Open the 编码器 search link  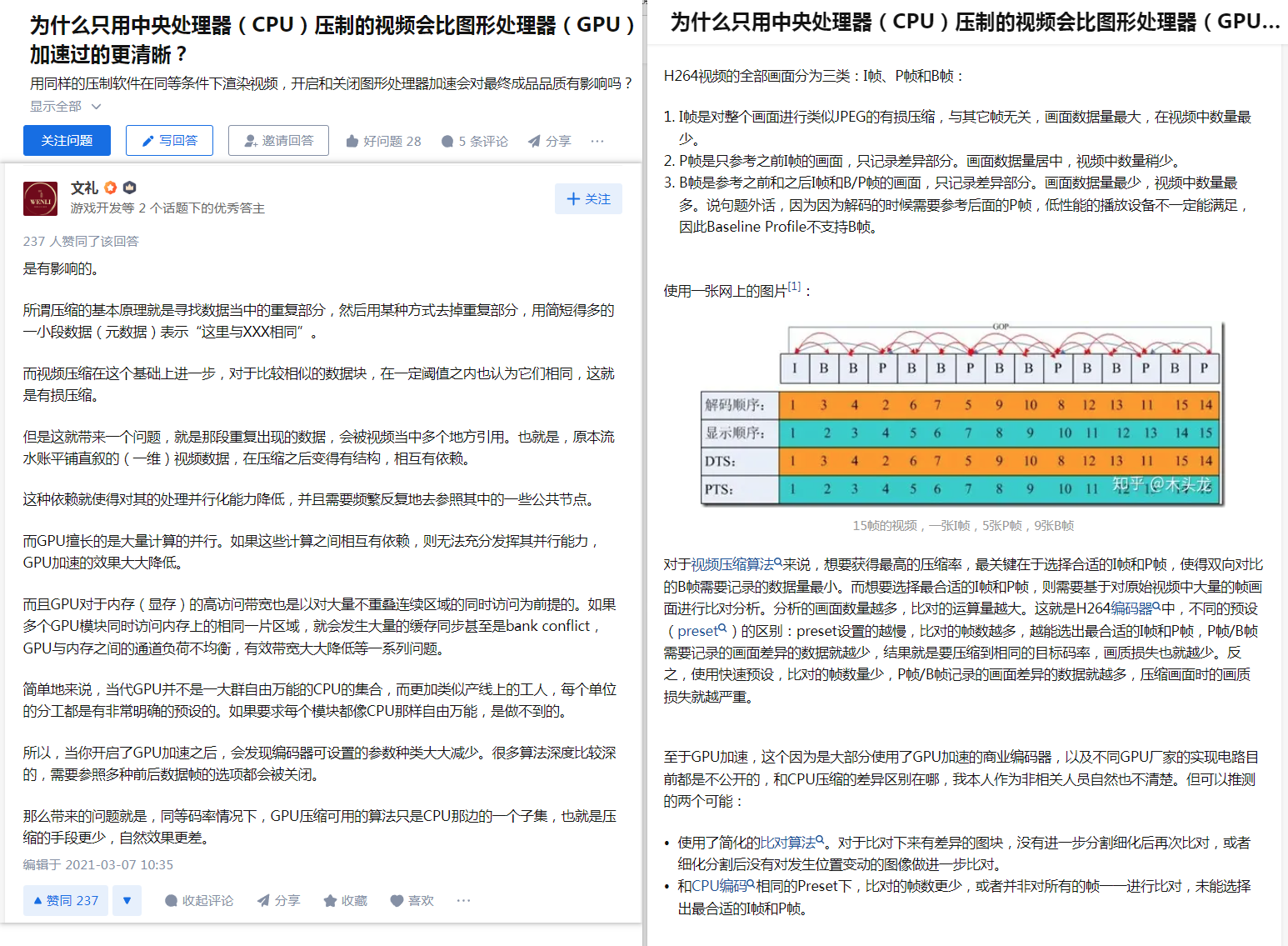coord(1136,608)
